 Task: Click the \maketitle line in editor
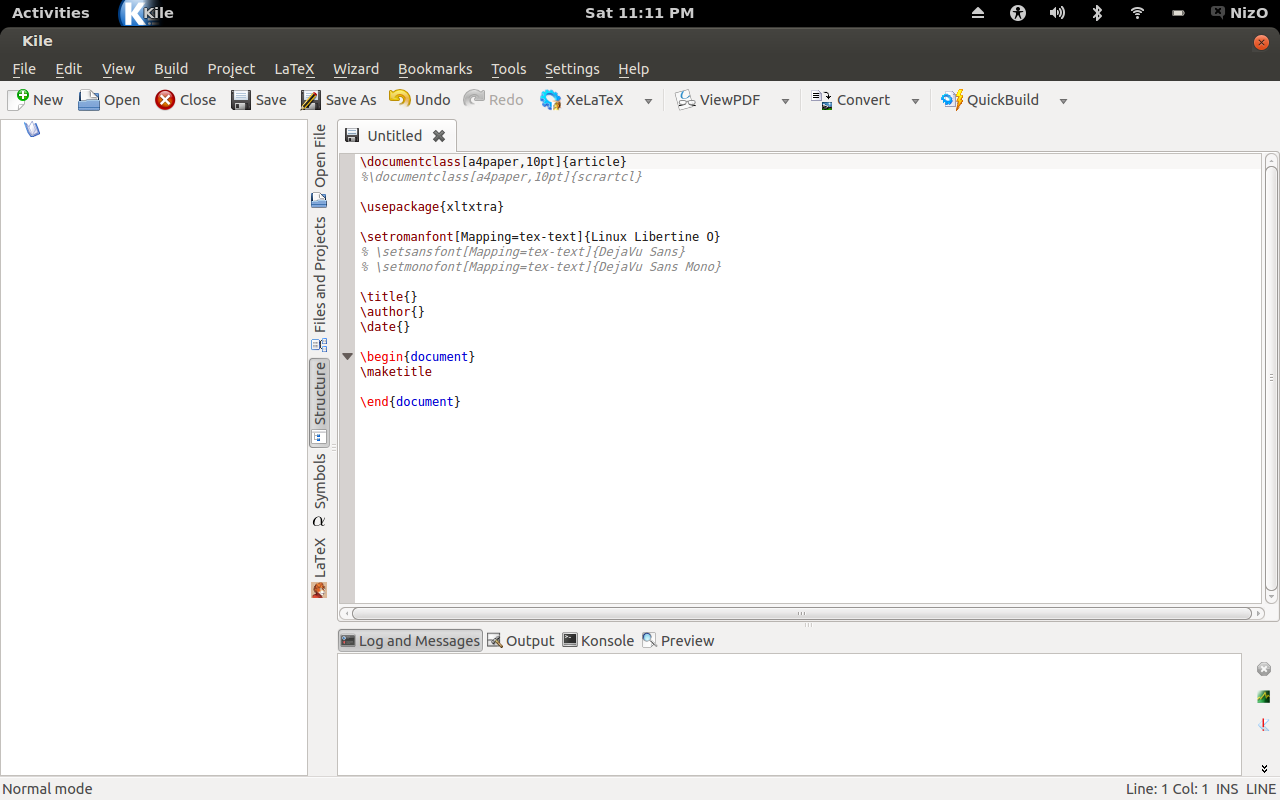[x=396, y=371]
